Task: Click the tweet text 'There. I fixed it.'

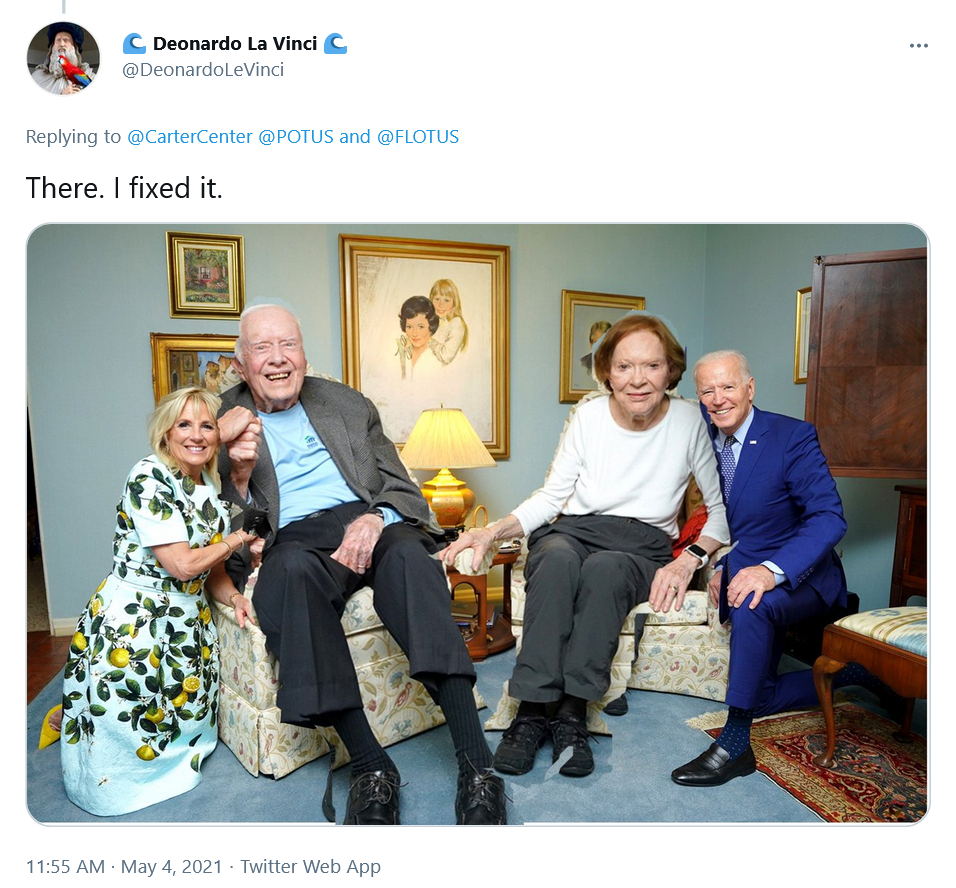Action: (x=124, y=187)
